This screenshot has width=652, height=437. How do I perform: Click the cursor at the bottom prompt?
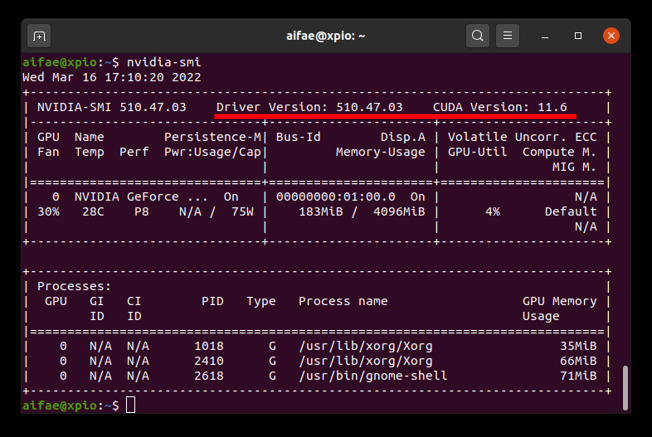click(131, 405)
